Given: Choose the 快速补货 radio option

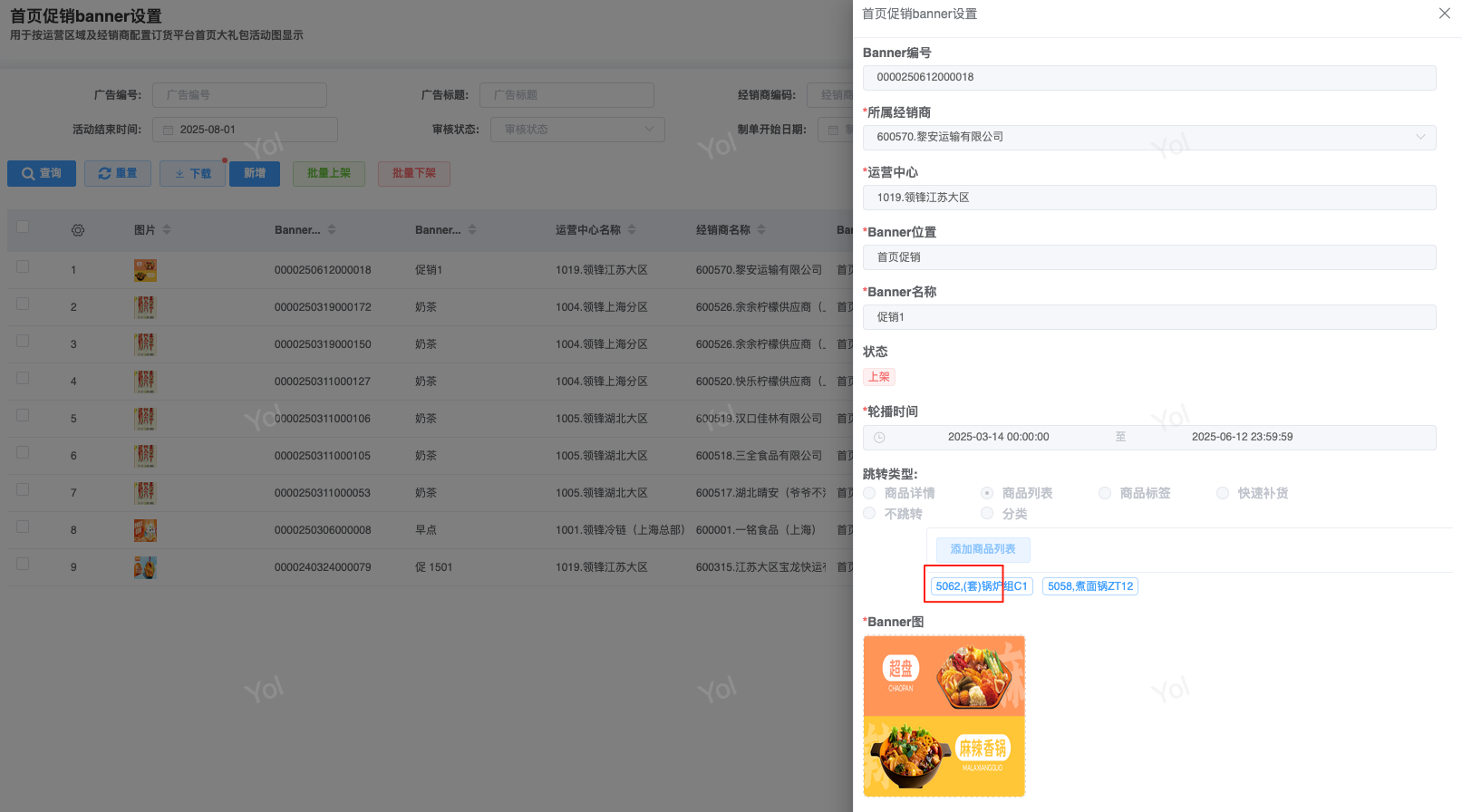Looking at the screenshot, I should click(x=1223, y=493).
